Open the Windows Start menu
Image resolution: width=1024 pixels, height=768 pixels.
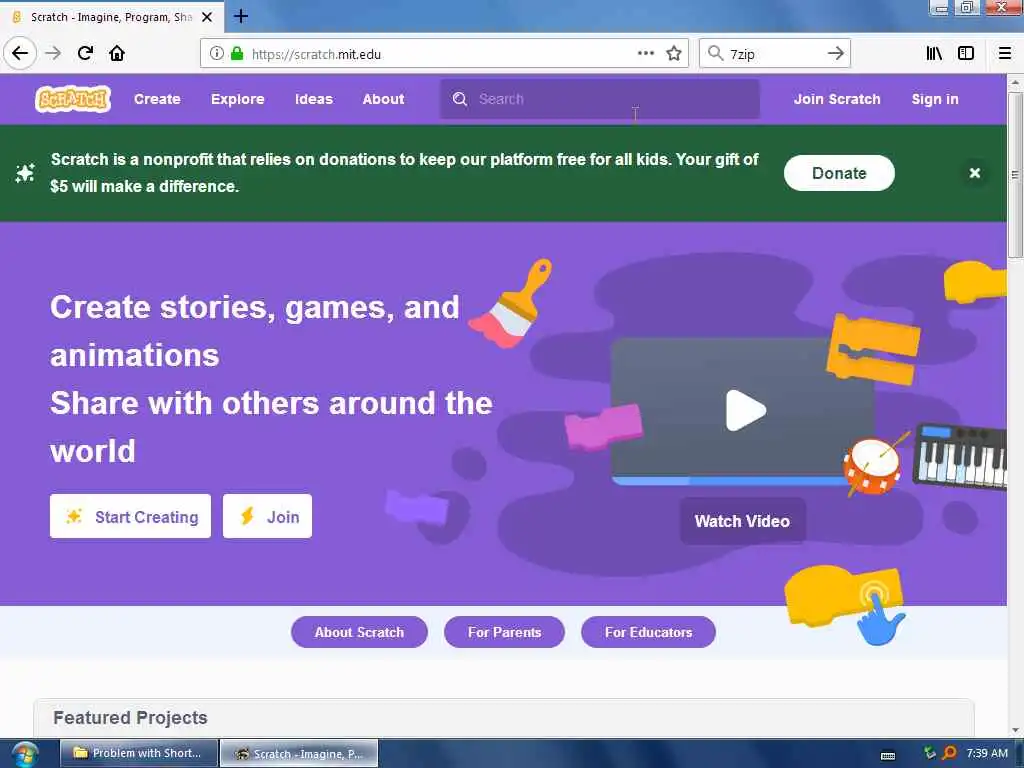tap(25, 754)
